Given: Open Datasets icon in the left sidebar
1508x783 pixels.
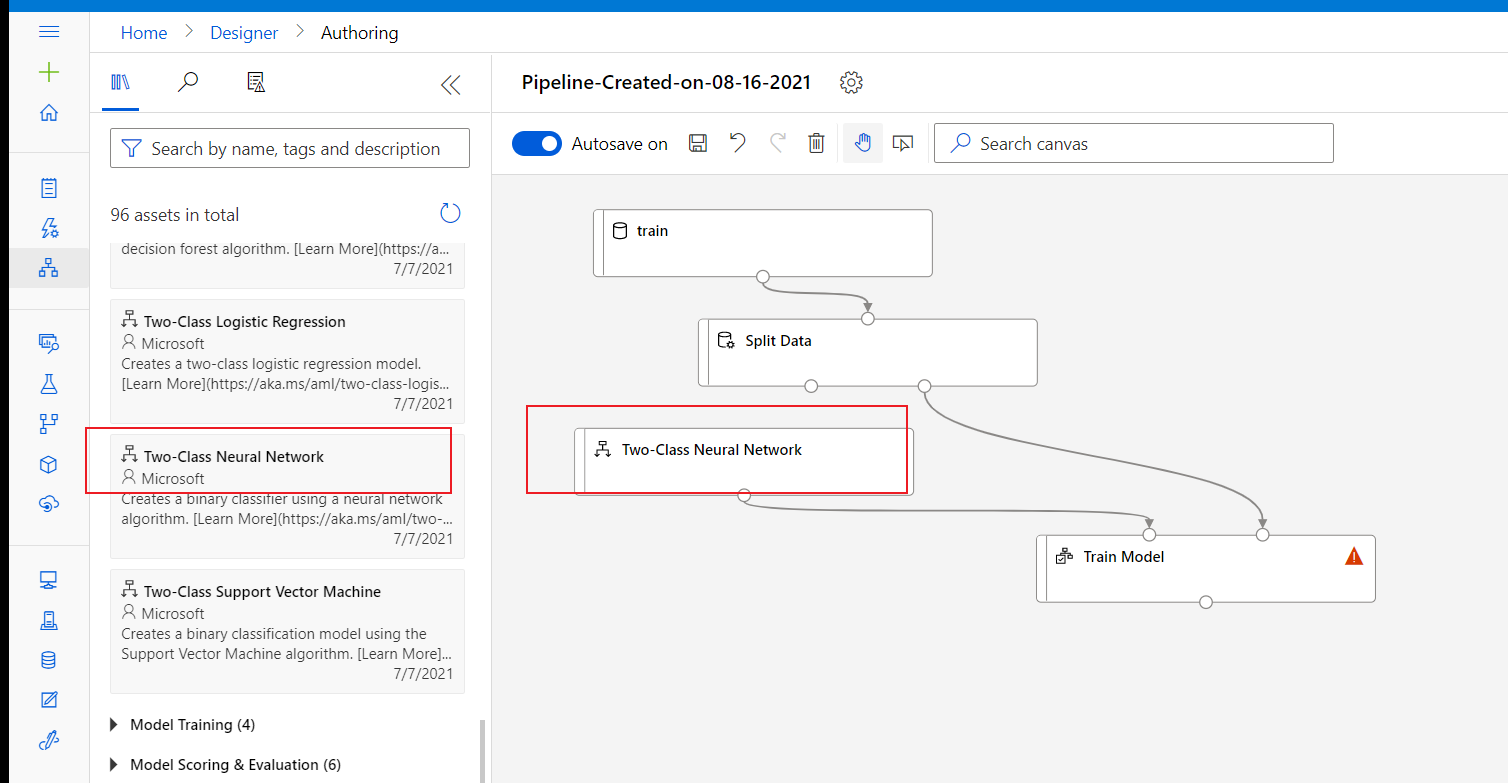Looking at the screenshot, I should pyautogui.click(x=49, y=343).
